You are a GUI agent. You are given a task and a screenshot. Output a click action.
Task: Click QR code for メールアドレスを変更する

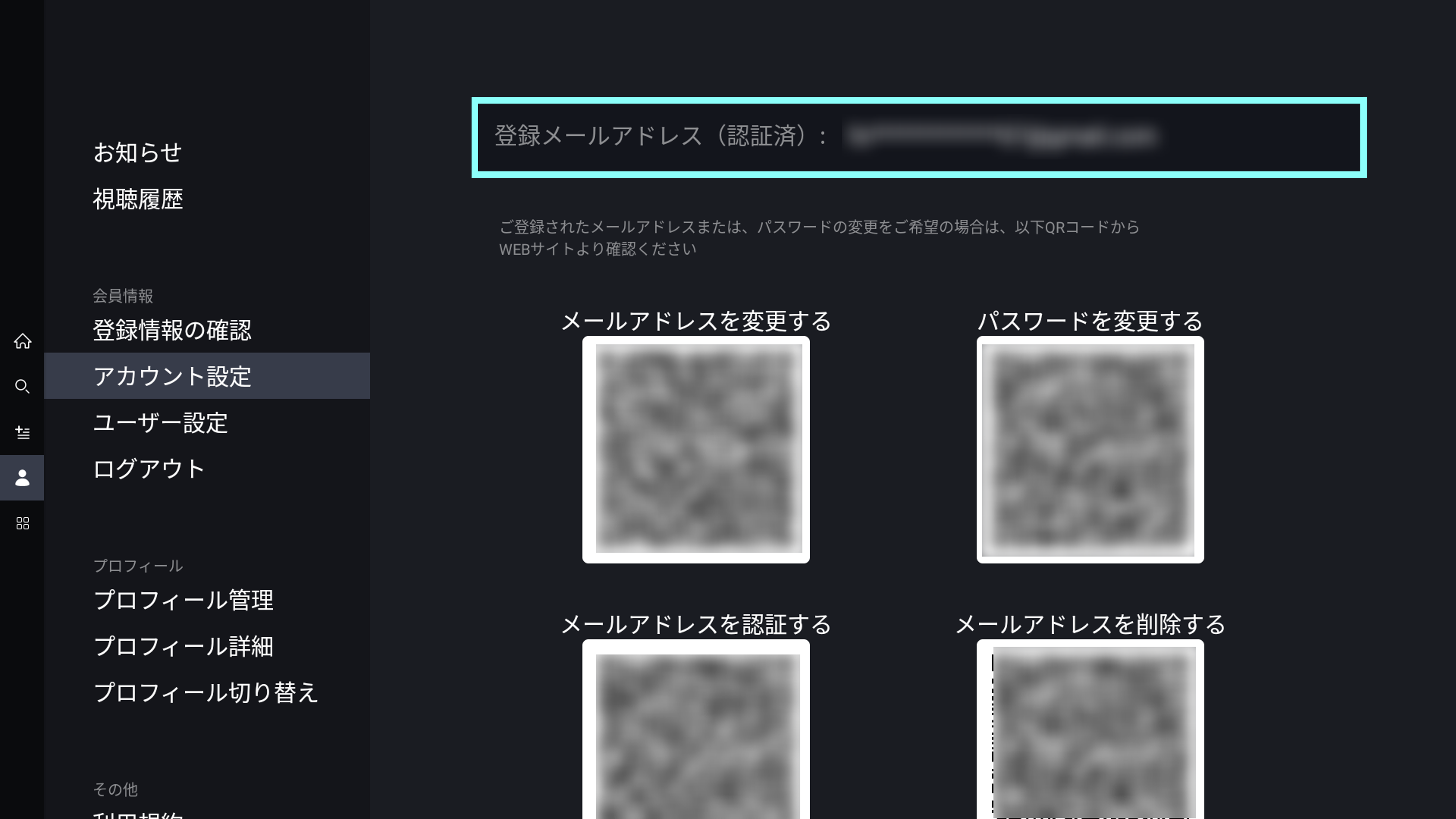(696, 449)
